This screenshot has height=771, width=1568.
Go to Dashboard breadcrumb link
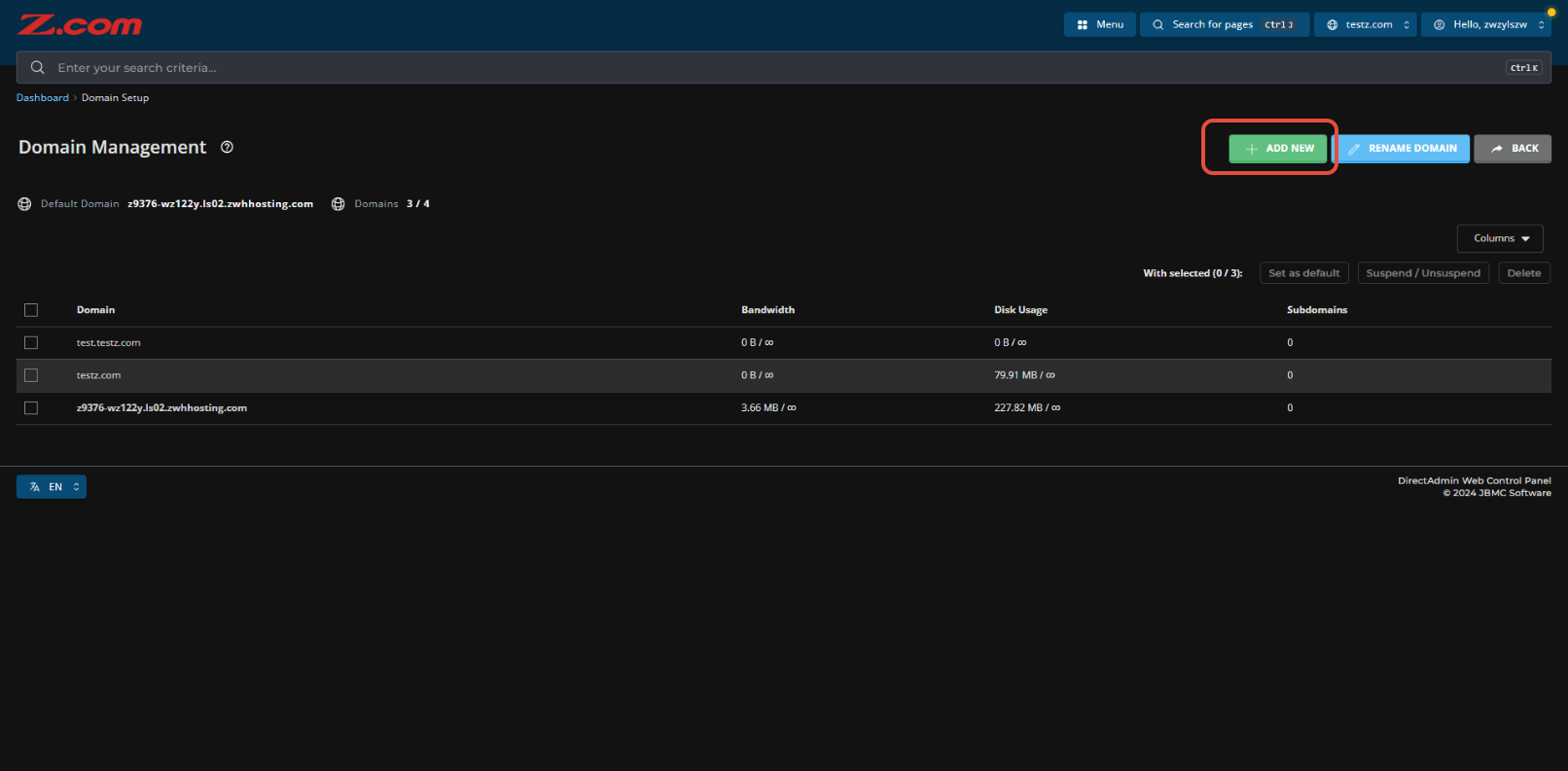tap(43, 97)
